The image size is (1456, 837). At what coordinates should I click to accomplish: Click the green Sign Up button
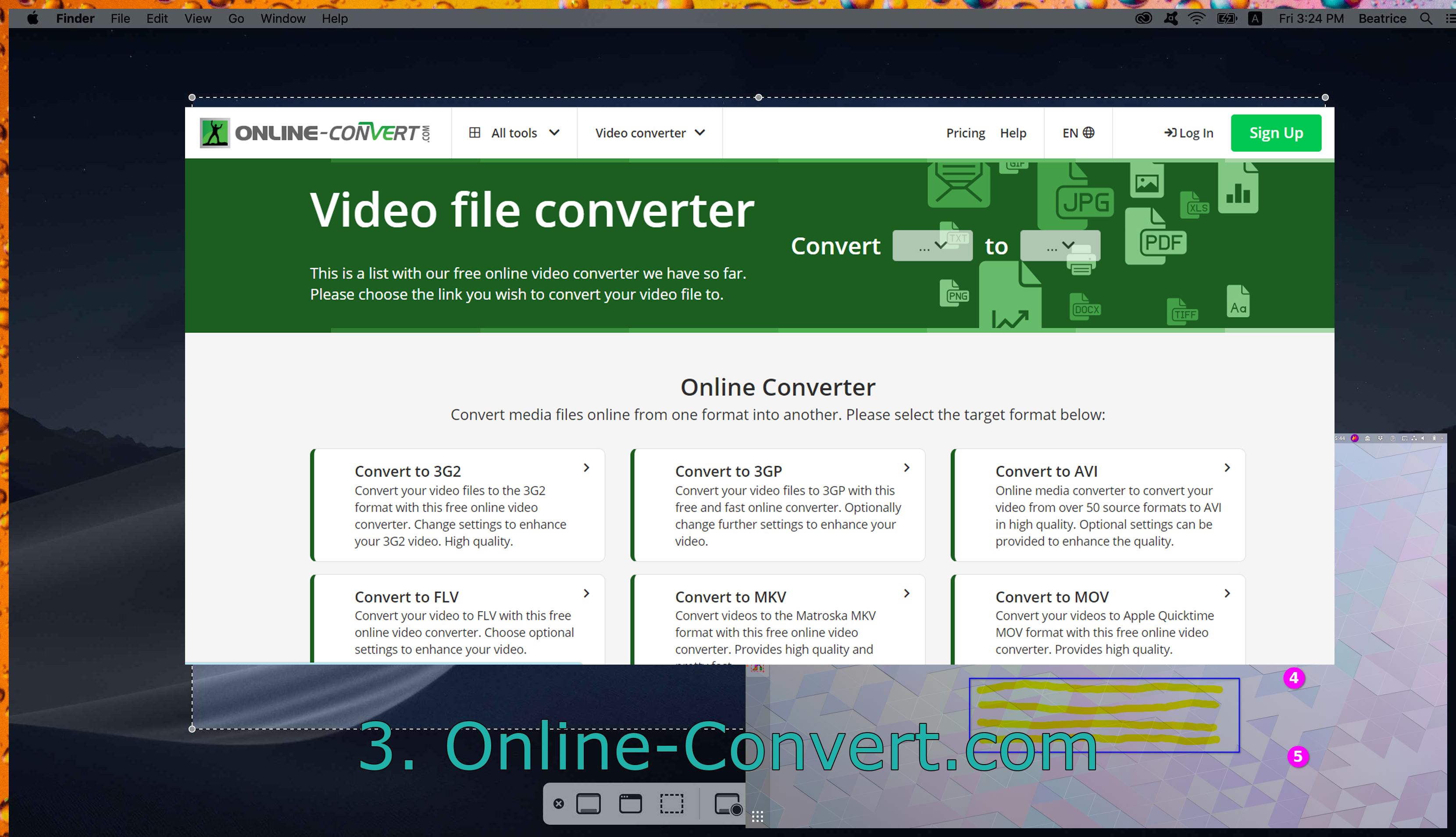tap(1276, 133)
